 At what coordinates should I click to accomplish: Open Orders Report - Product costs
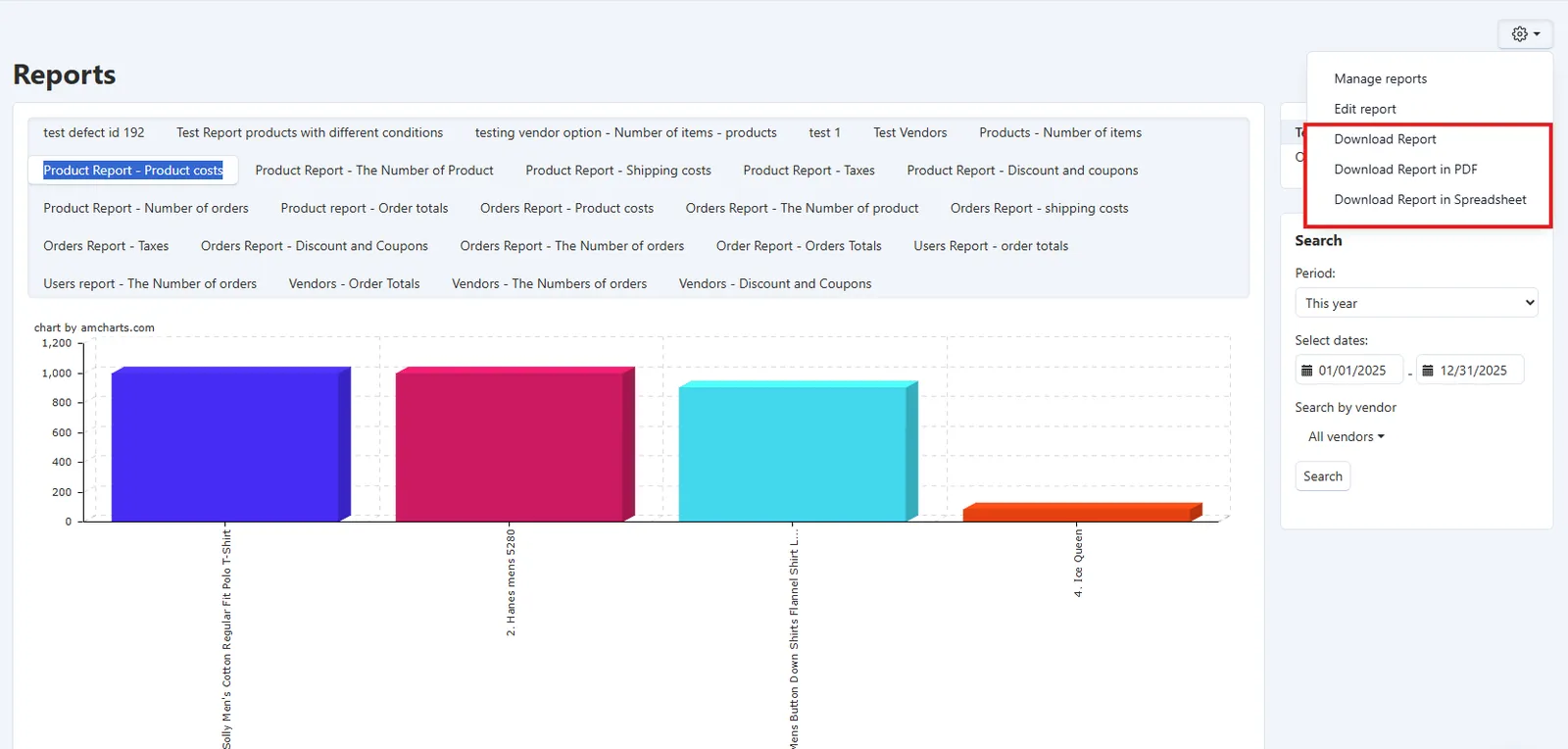point(566,208)
